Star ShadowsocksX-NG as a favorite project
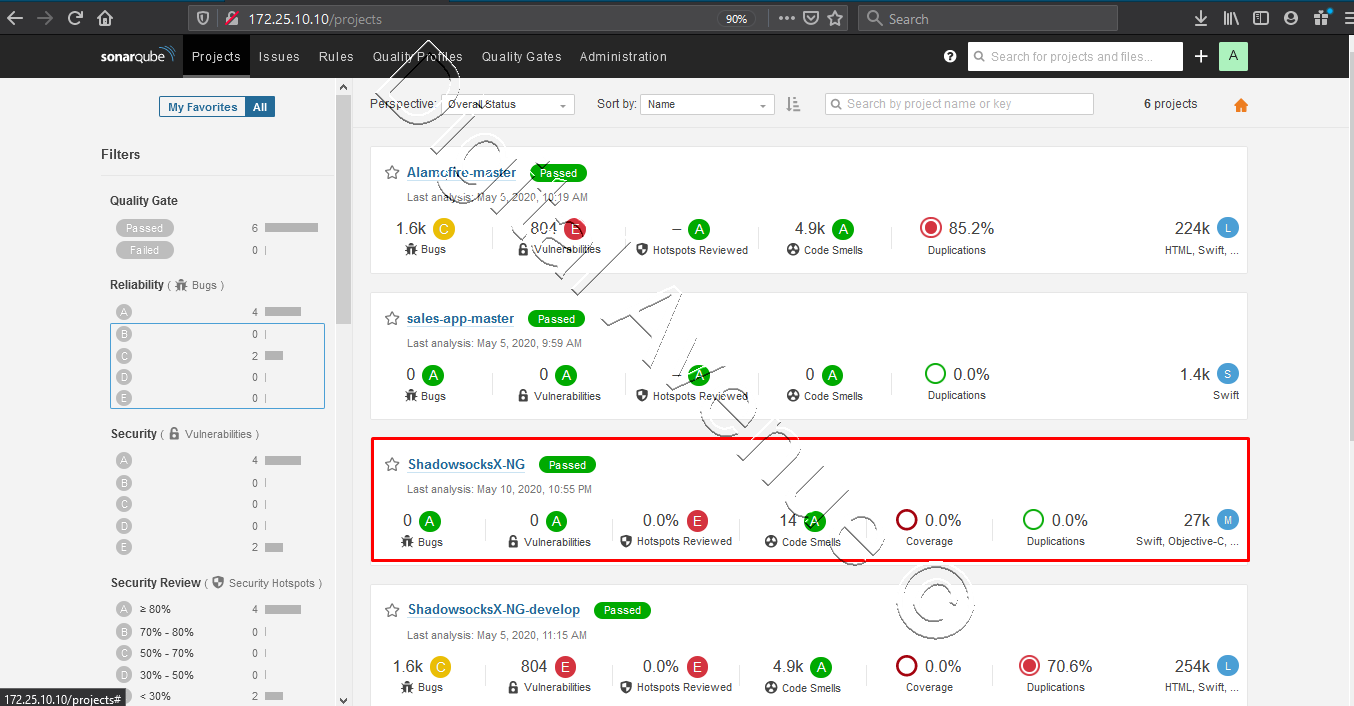This screenshot has height=706, width=1354. [391, 464]
